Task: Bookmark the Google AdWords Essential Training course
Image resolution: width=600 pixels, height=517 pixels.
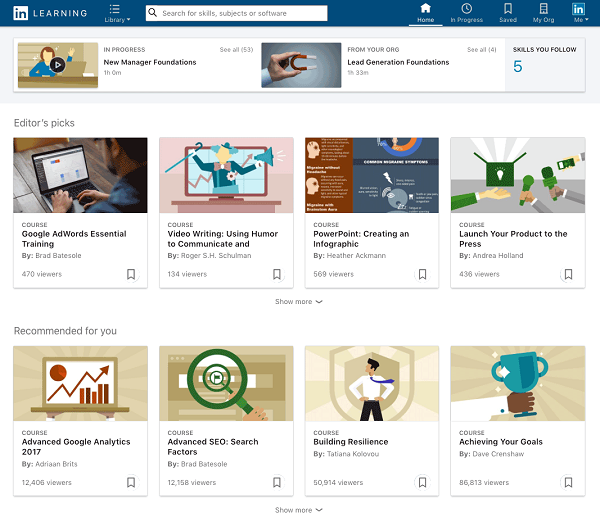Action: tap(131, 274)
